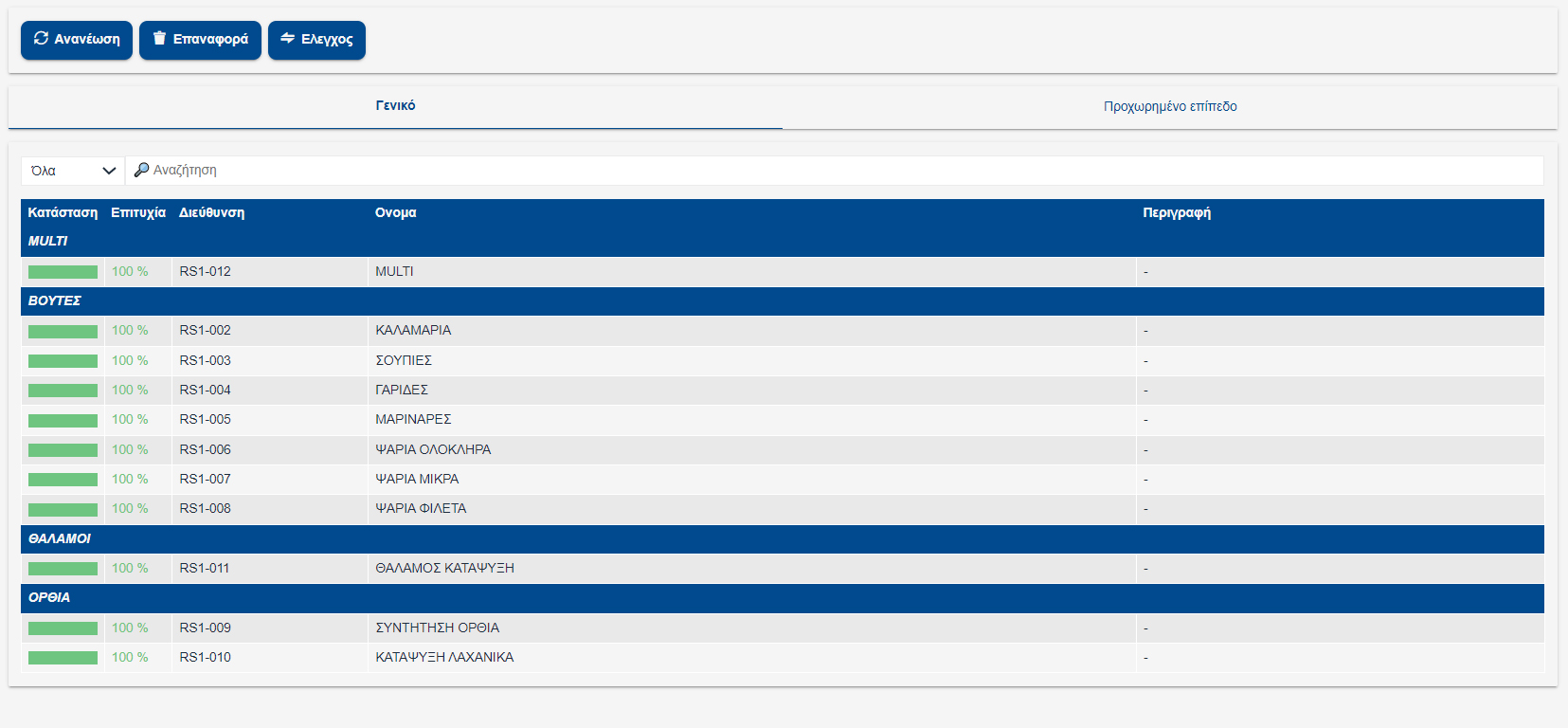
Task: Open the Όλα filter dropdown
Action: pyautogui.click(x=73, y=171)
